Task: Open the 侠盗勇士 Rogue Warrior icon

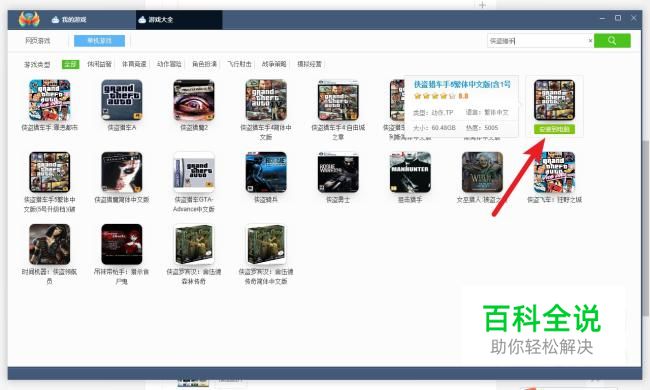Action: coord(338,172)
